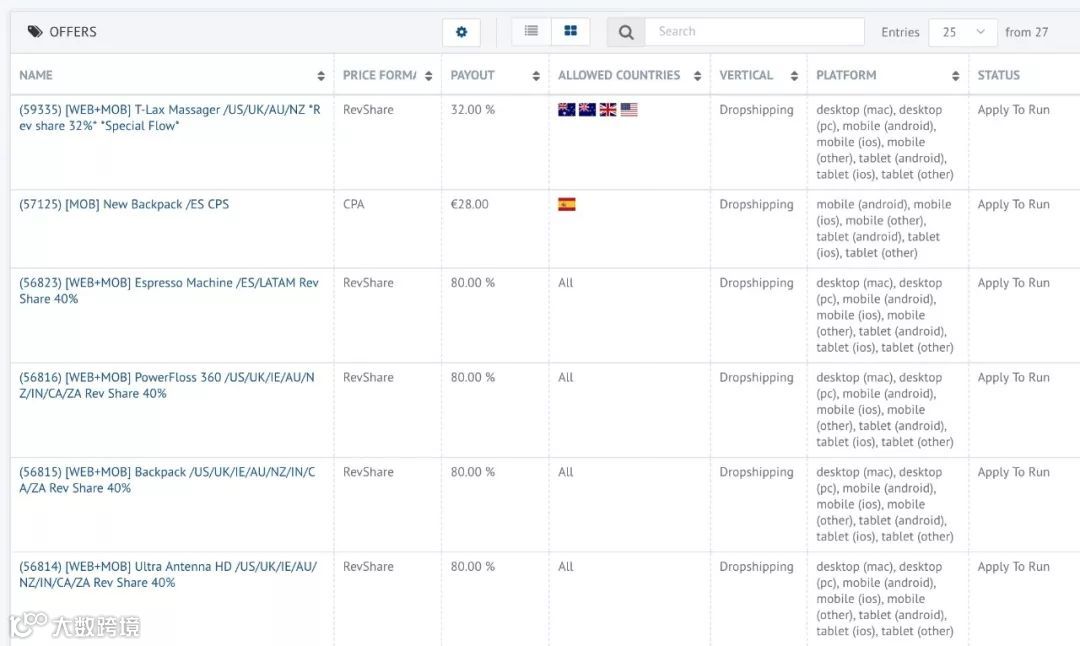The image size is (1080, 646).
Task: Click the New Zealand flag in T-Lax row
Action: coord(587,110)
